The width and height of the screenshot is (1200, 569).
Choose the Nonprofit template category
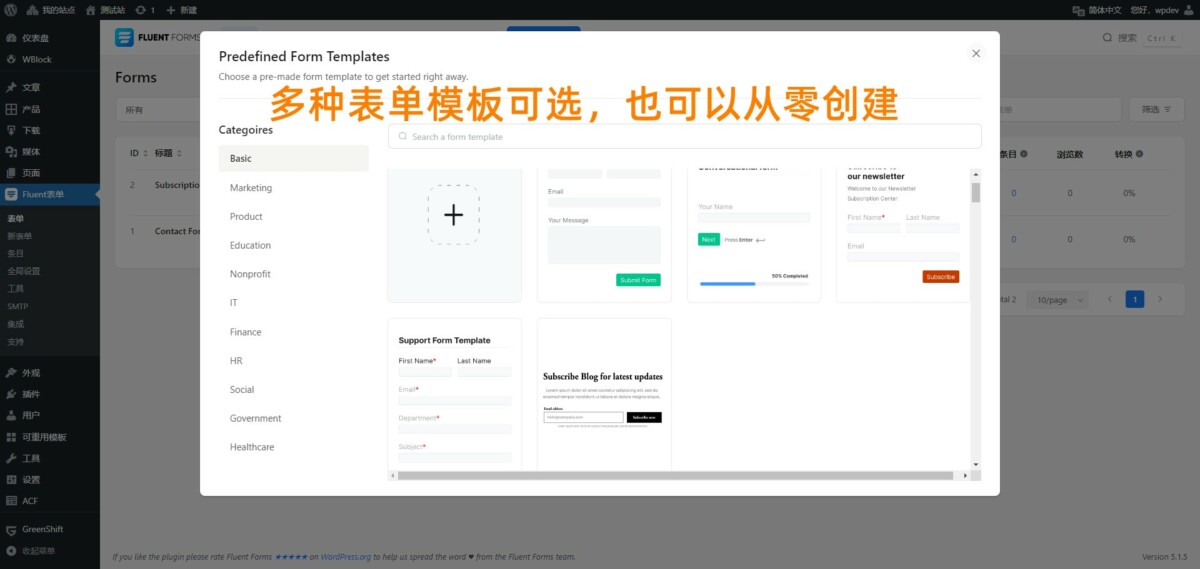(x=250, y=274)
